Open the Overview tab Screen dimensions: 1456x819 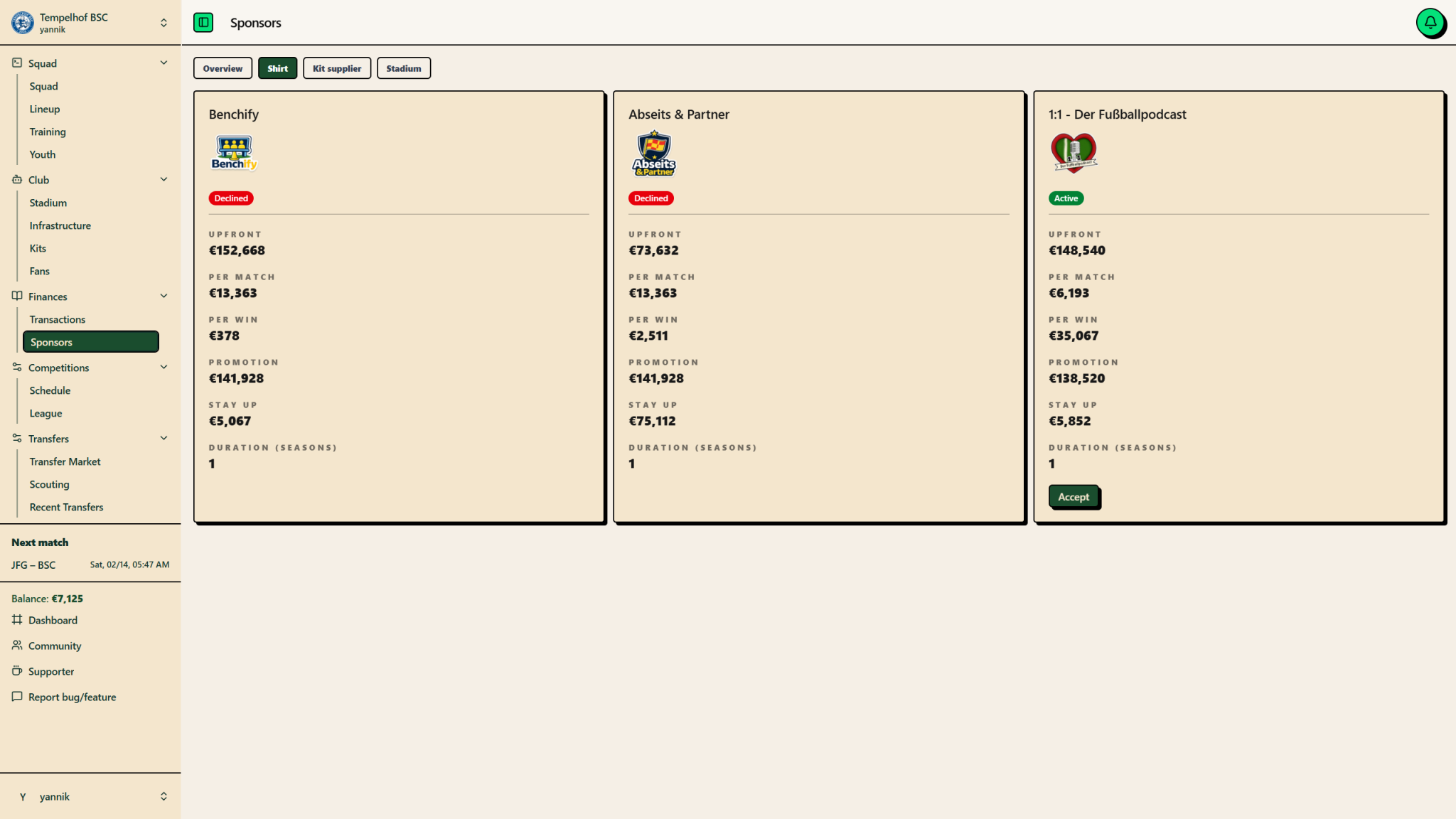point(223,68)
